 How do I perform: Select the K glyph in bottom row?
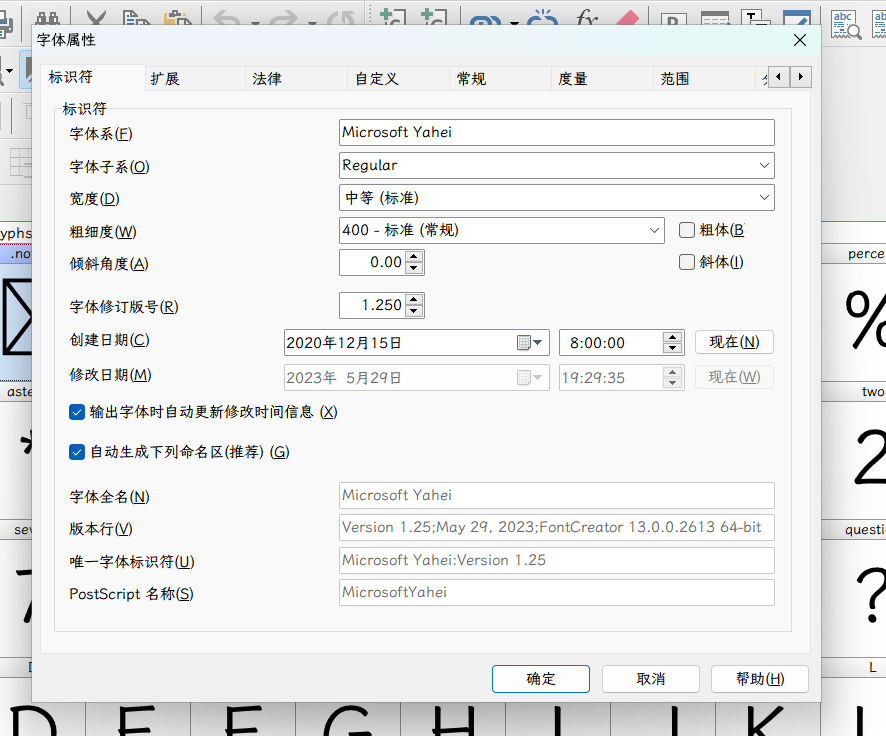[x=768, y=719]
